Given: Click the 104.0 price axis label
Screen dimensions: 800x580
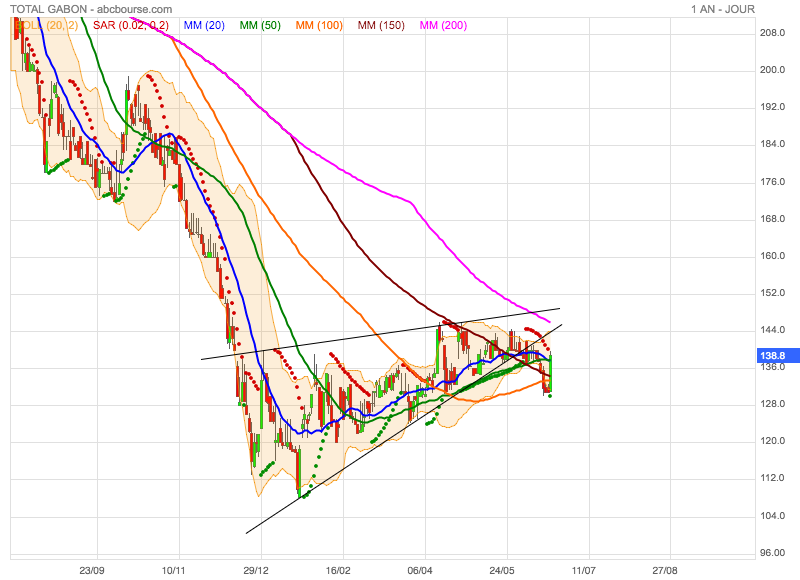Looking at the screenshot, I should pyautogui.click(x=772, y=516).
